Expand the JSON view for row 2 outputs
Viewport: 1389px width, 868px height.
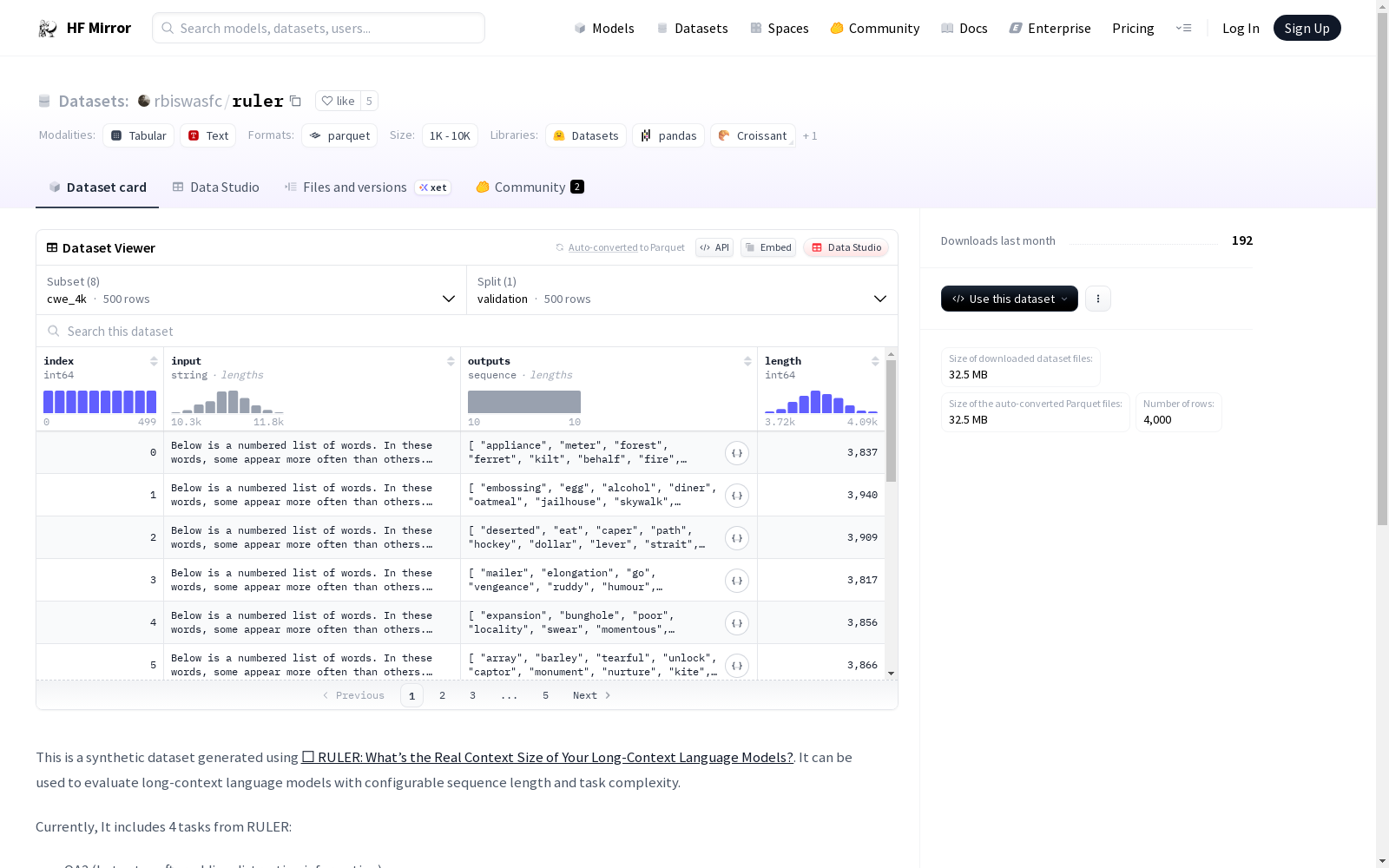pos(737,538)
